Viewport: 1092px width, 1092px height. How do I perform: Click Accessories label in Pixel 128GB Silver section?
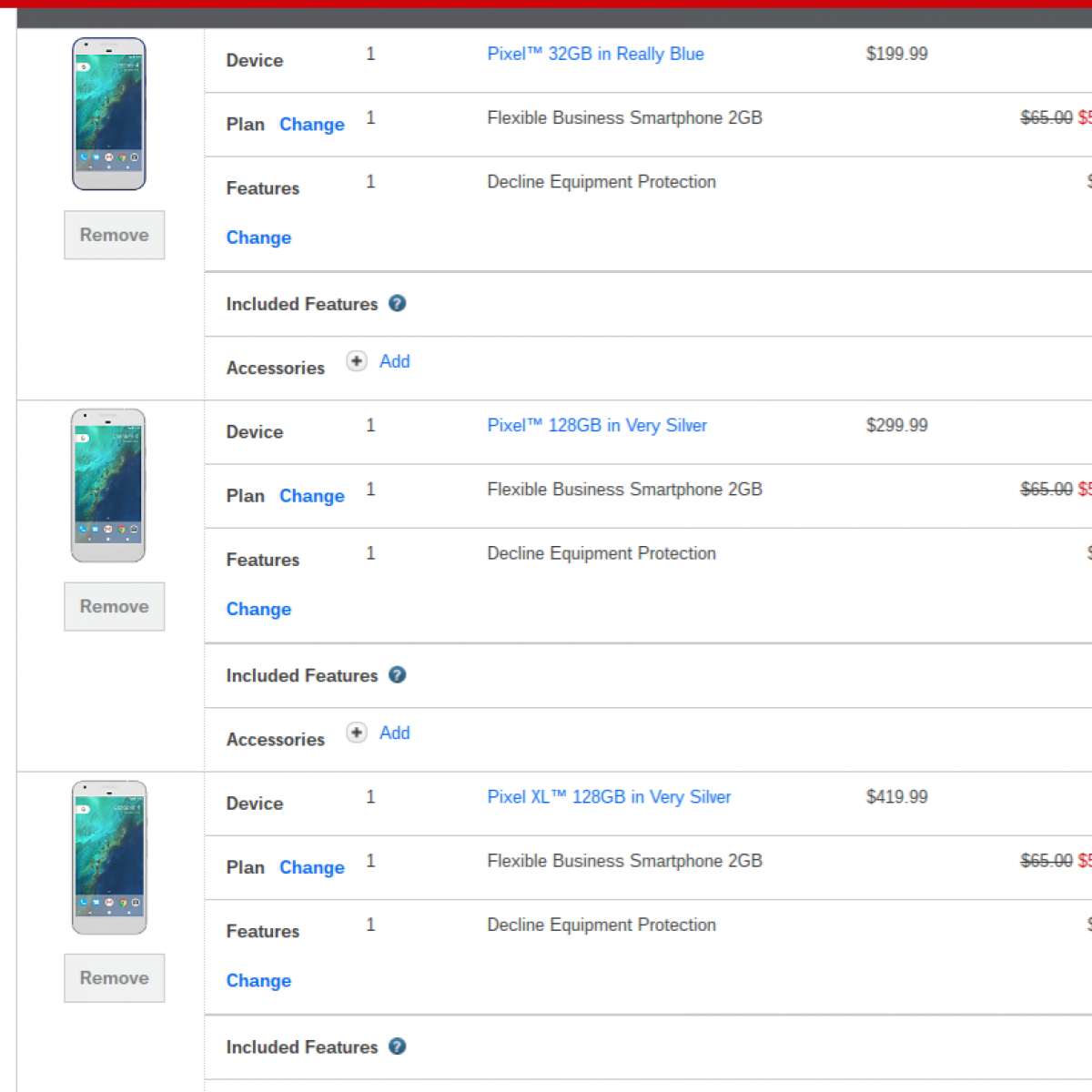[276, 740]
